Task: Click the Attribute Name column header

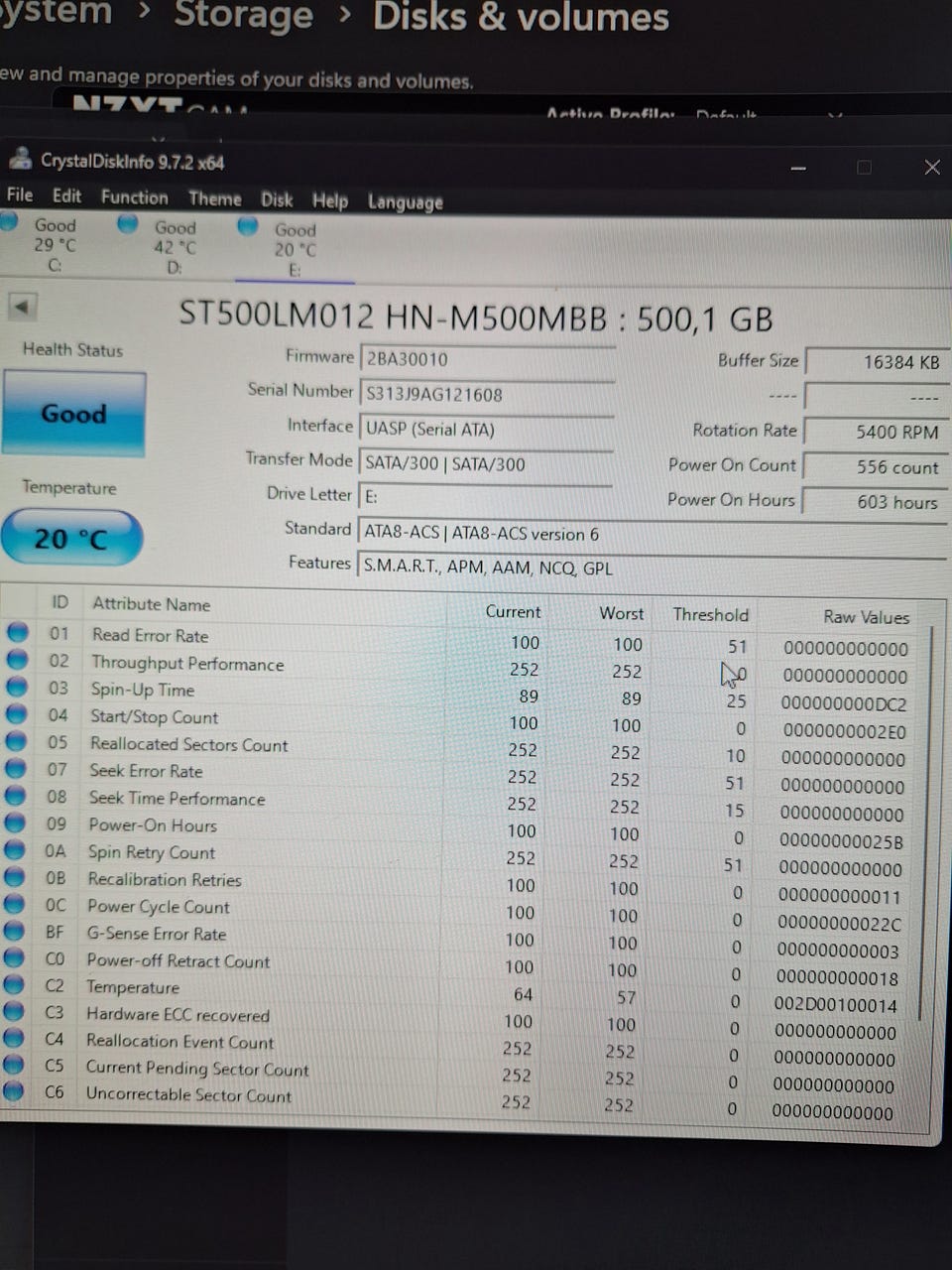Action: (151, 604)
